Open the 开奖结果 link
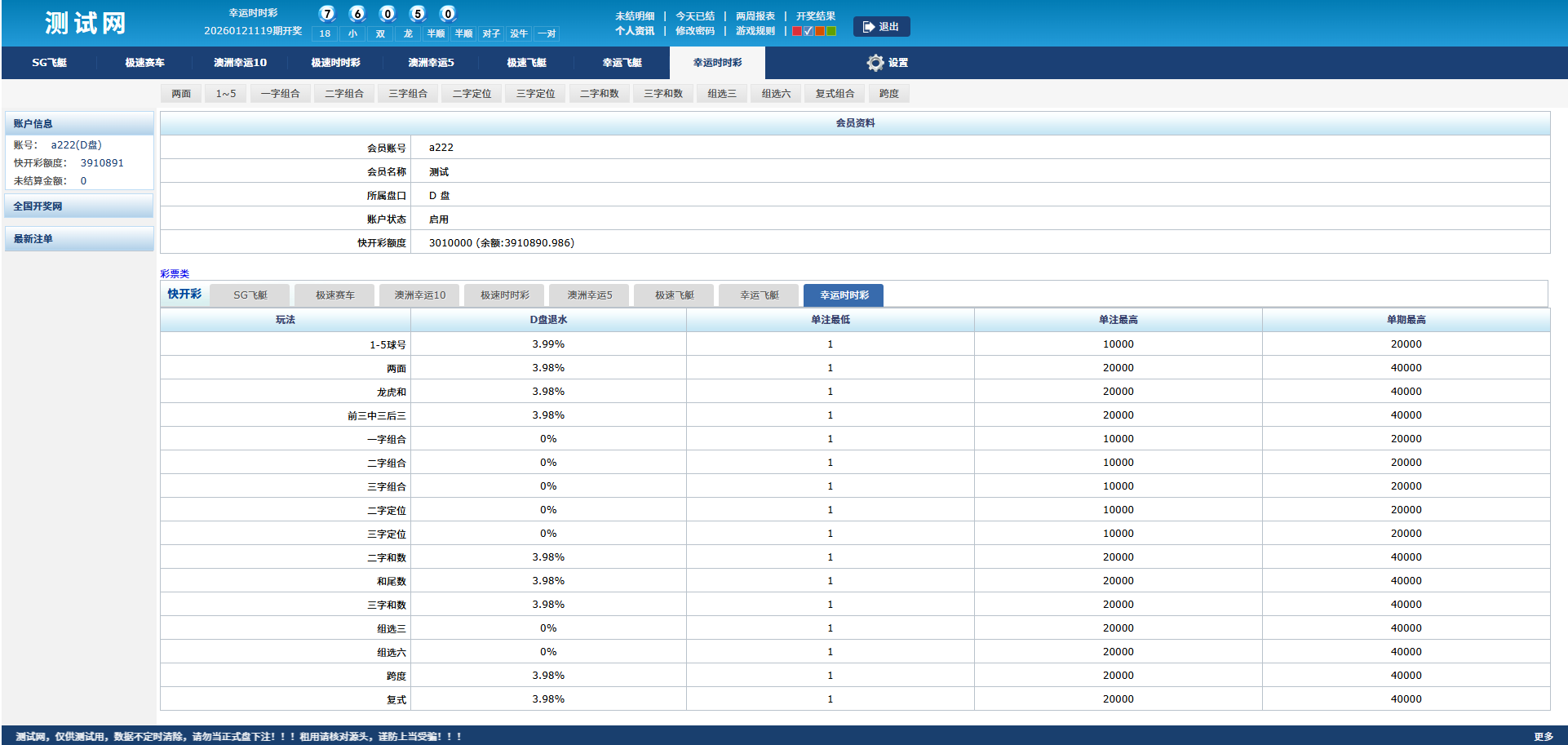This screenshot has height=745, width=1568. [x=815, y=16]
